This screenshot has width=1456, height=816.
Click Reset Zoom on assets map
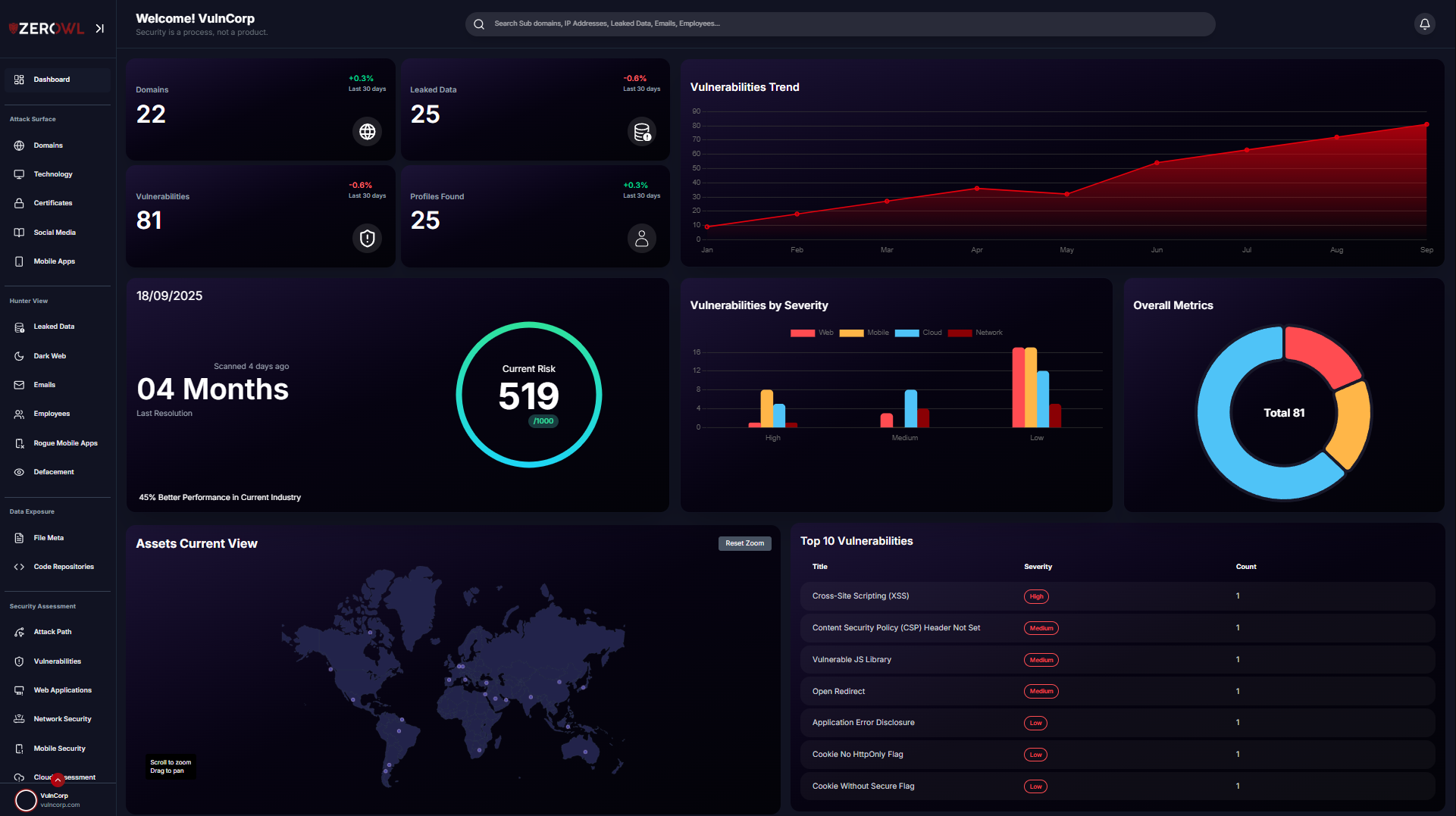[744, 543]
